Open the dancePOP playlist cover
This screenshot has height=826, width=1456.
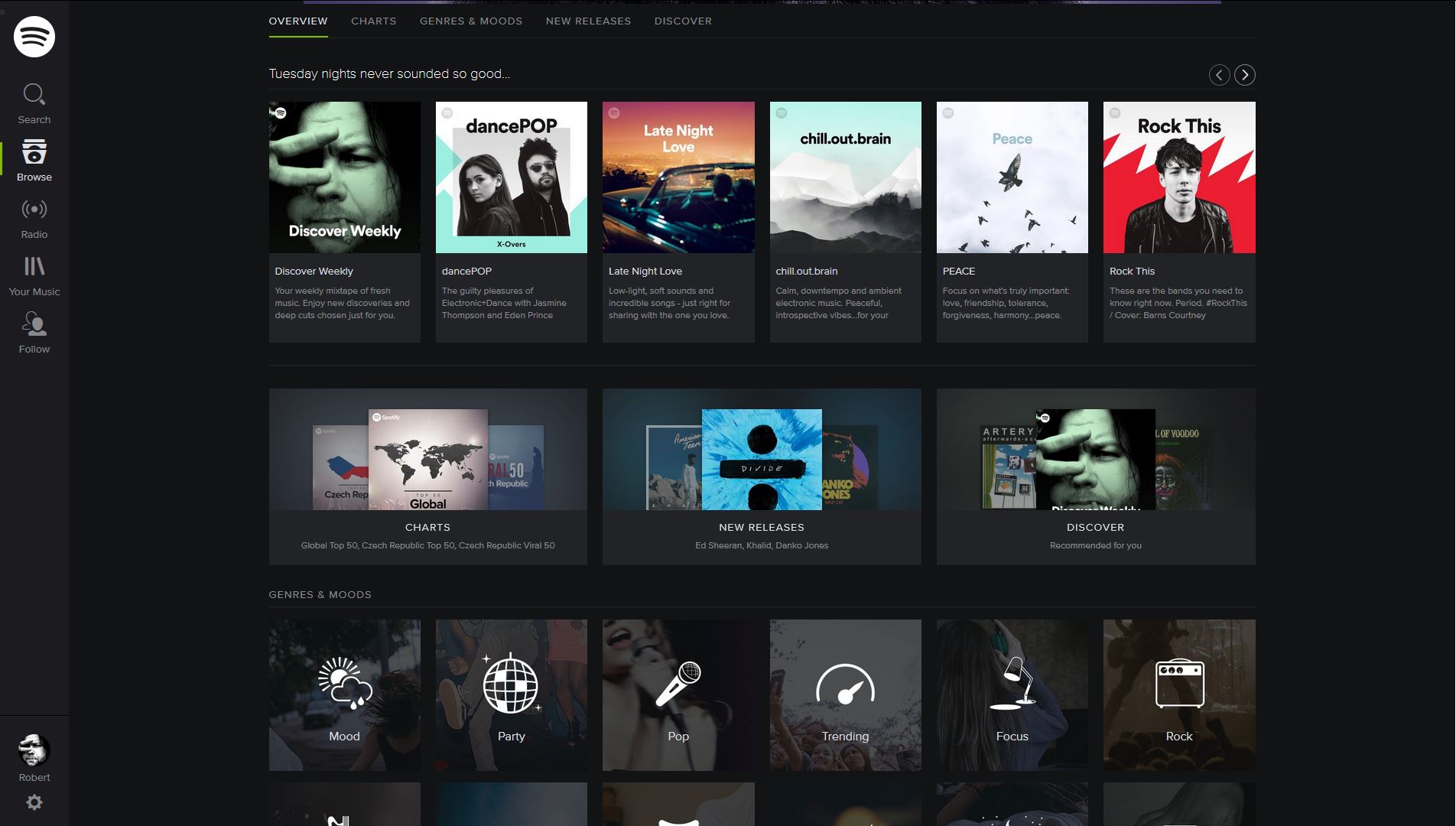click(512, 177)
